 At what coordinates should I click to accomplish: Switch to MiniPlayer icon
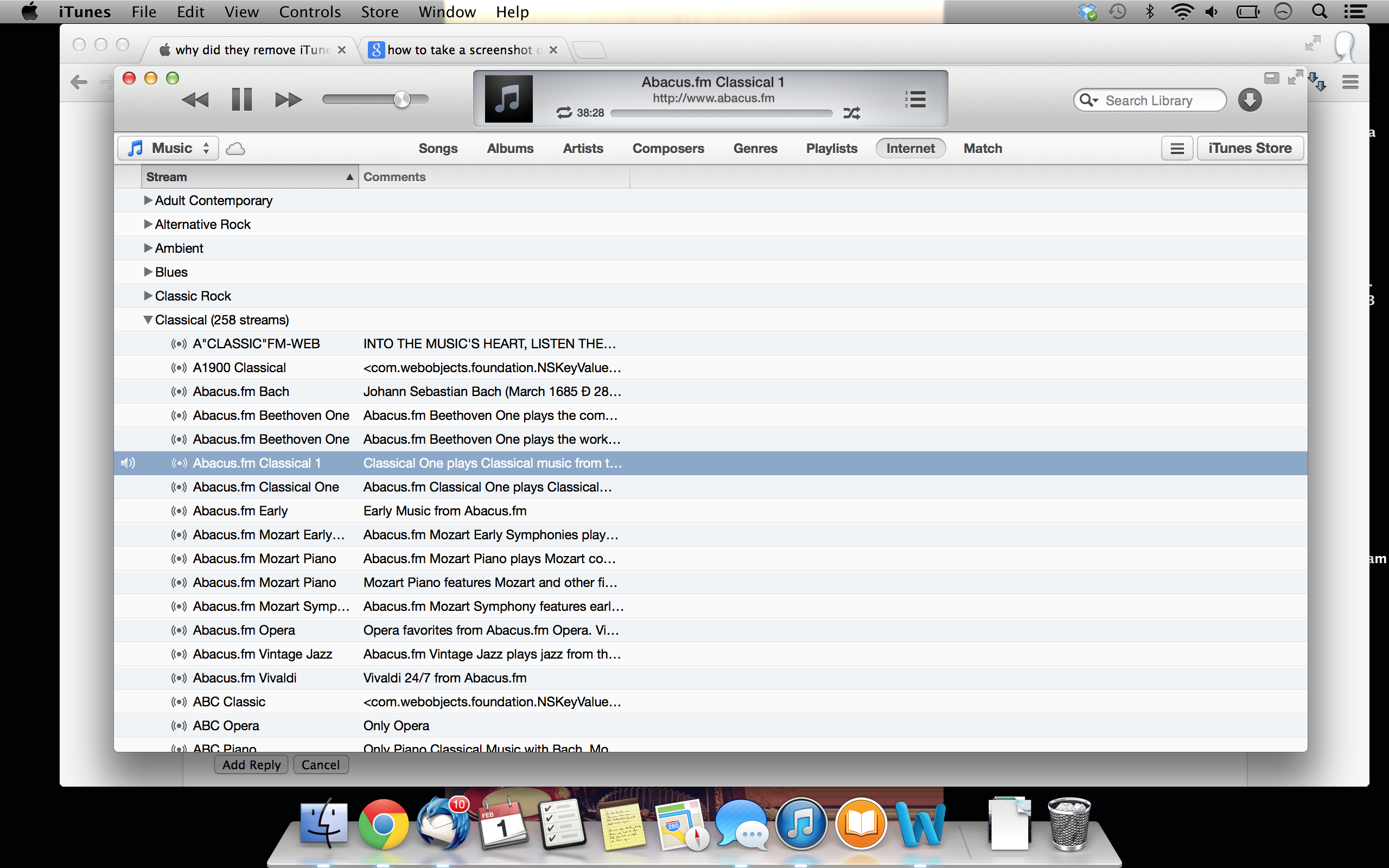pos(1271,78)
